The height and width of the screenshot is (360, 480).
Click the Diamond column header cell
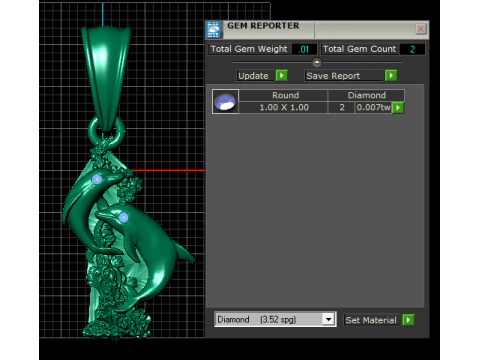[366, 95]
